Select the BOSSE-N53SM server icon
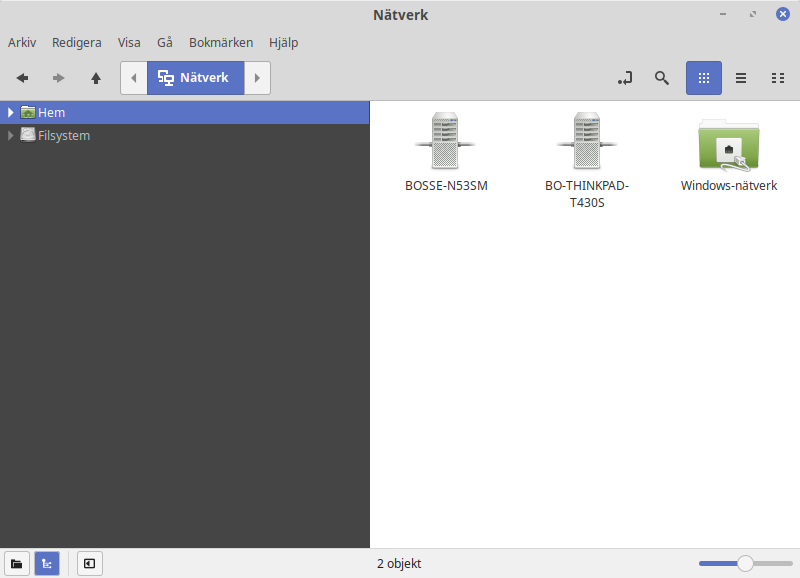The width and height of the screenshot is (800, 578). click(x=445, y=140)
